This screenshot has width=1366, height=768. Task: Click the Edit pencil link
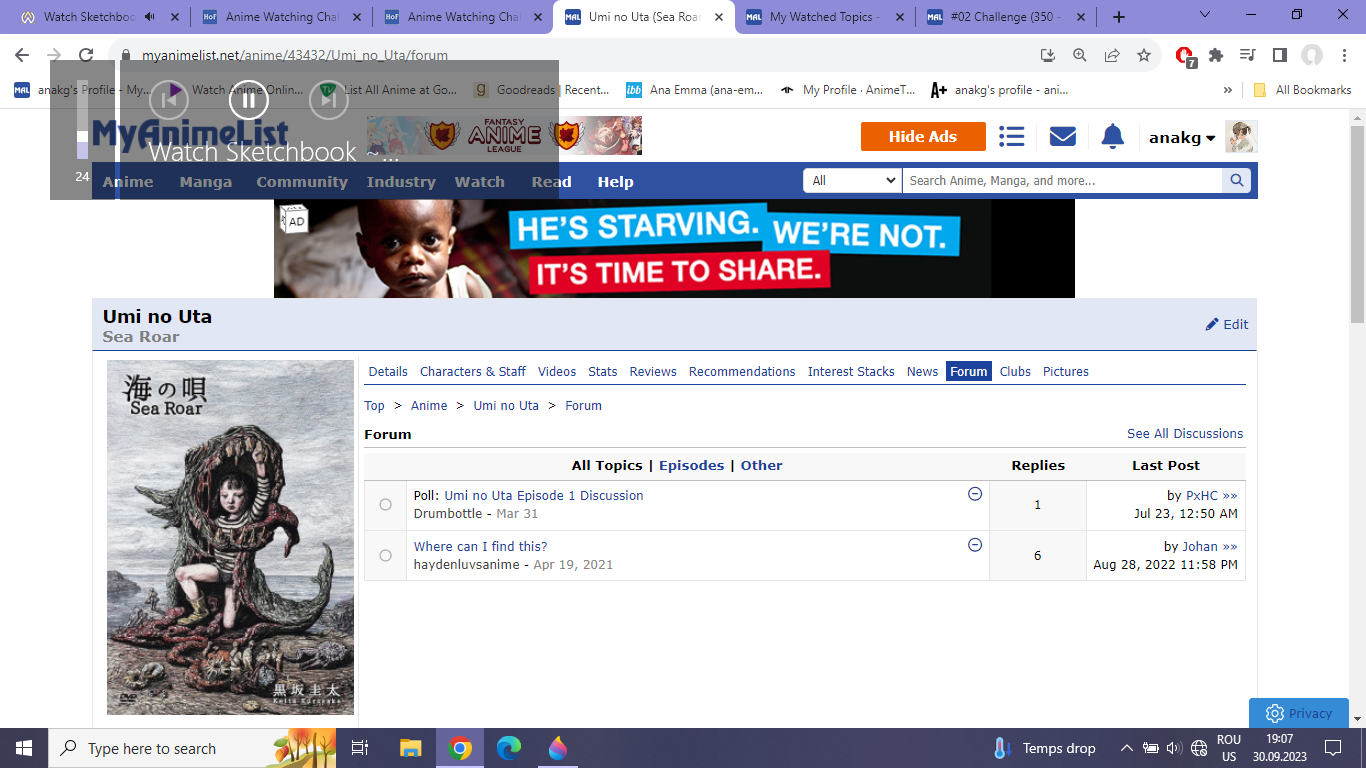point(1227,324)
